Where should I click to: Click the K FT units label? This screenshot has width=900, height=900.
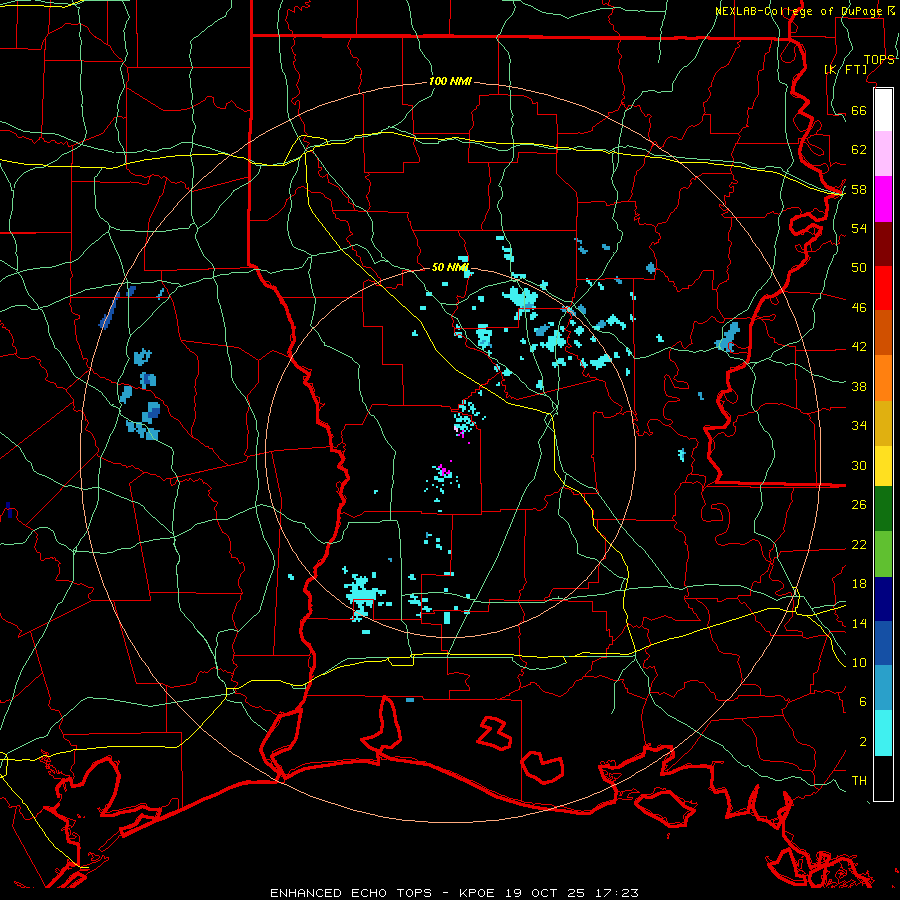coord(845,69)
